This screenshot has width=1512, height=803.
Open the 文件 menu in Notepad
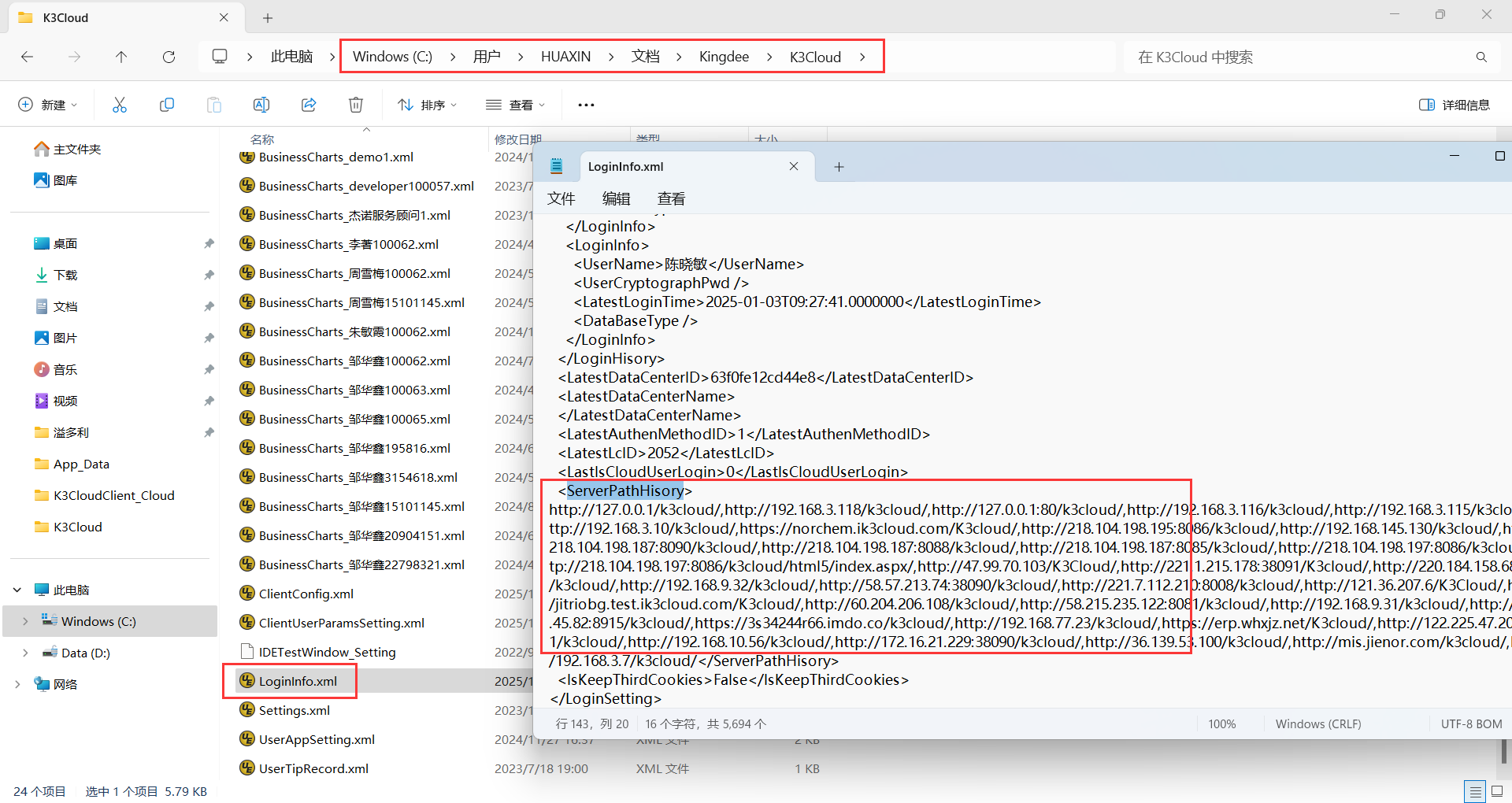point(561,198)
